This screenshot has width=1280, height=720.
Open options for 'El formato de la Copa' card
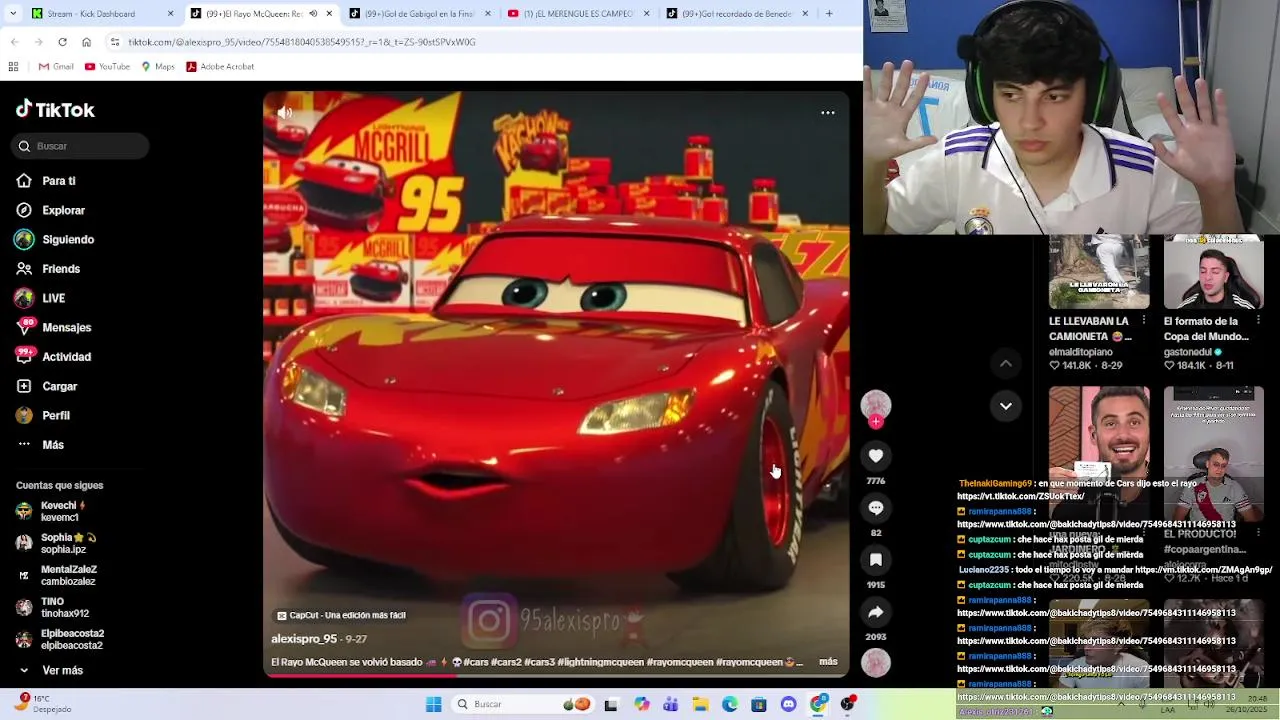[1258, 321]
